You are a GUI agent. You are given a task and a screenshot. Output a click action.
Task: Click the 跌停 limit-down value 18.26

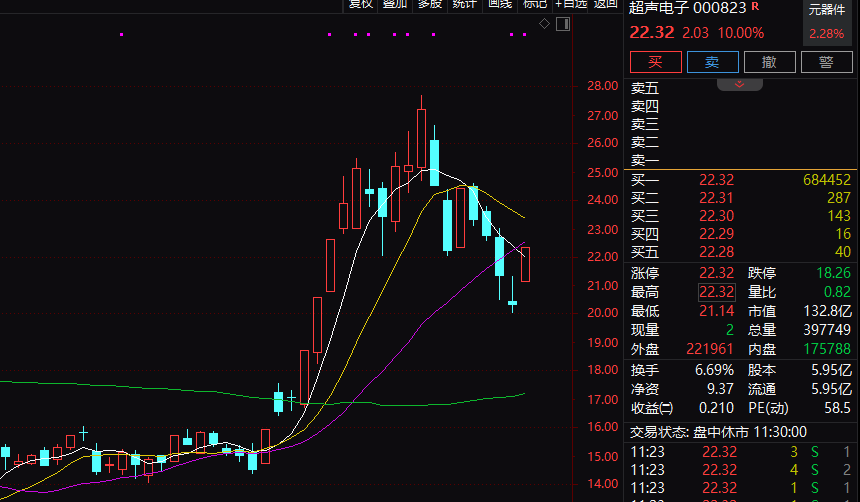[833, 273]
